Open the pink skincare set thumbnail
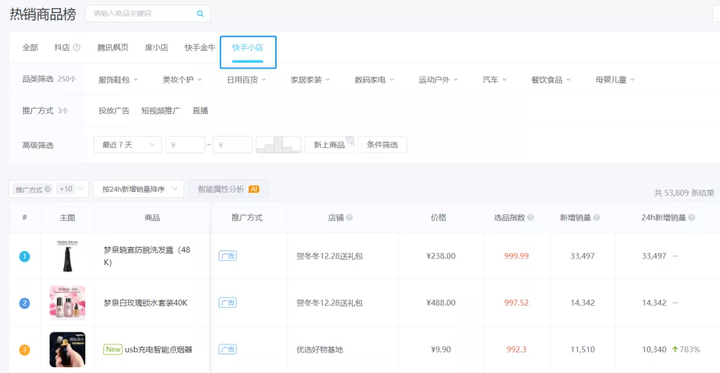The height and width of the screenshot is (373, 720). 68,303
